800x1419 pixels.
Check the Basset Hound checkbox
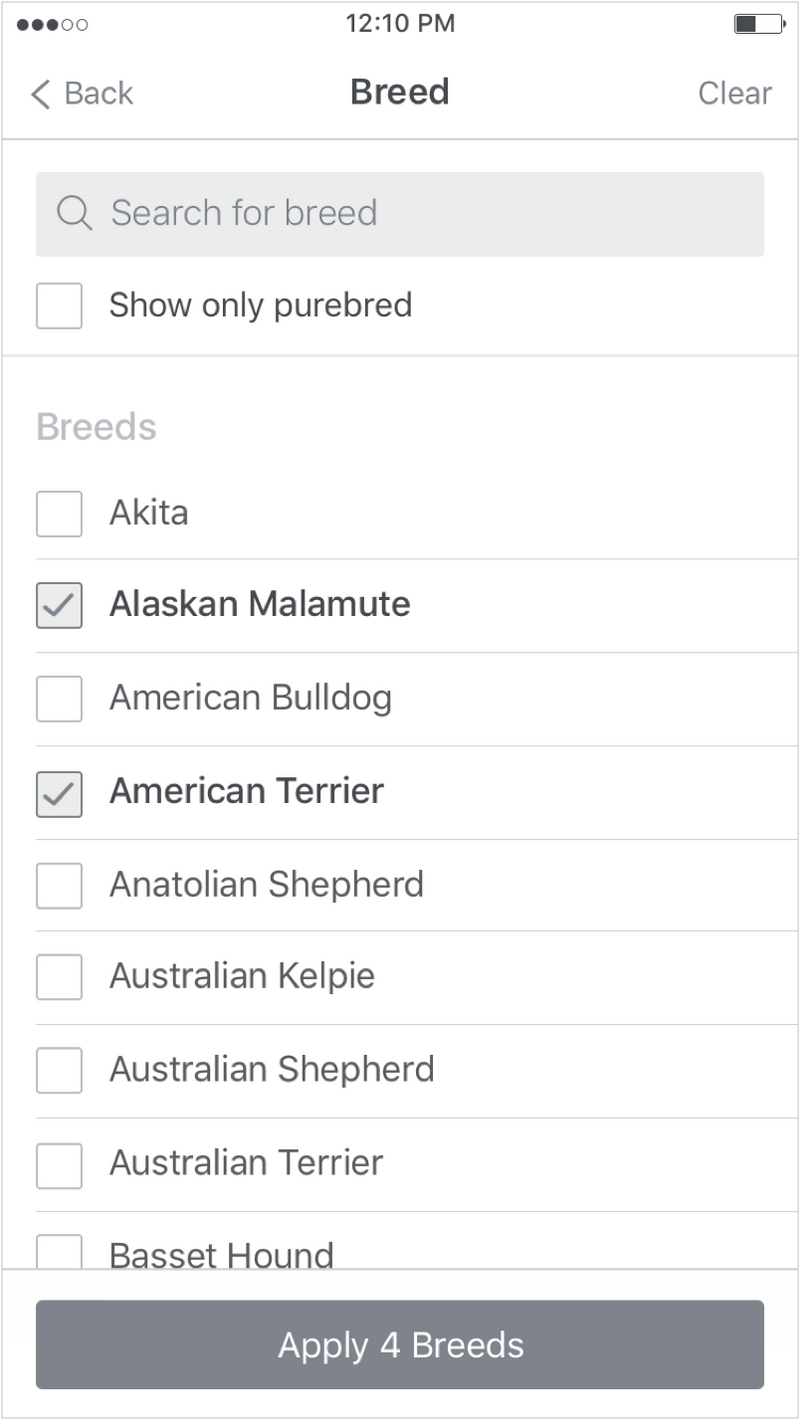59,1252
